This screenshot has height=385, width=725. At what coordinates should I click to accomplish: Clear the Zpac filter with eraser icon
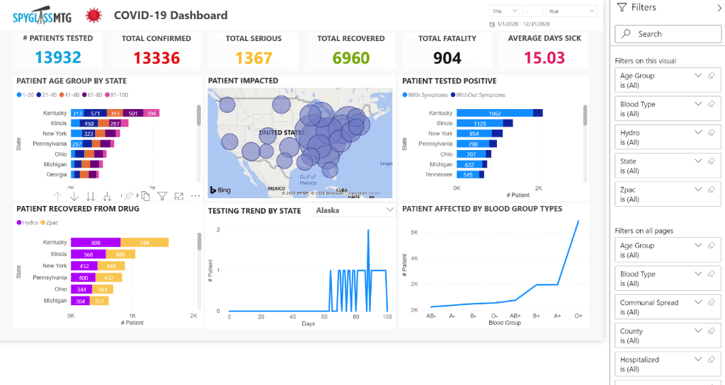(x=712, y=189)
